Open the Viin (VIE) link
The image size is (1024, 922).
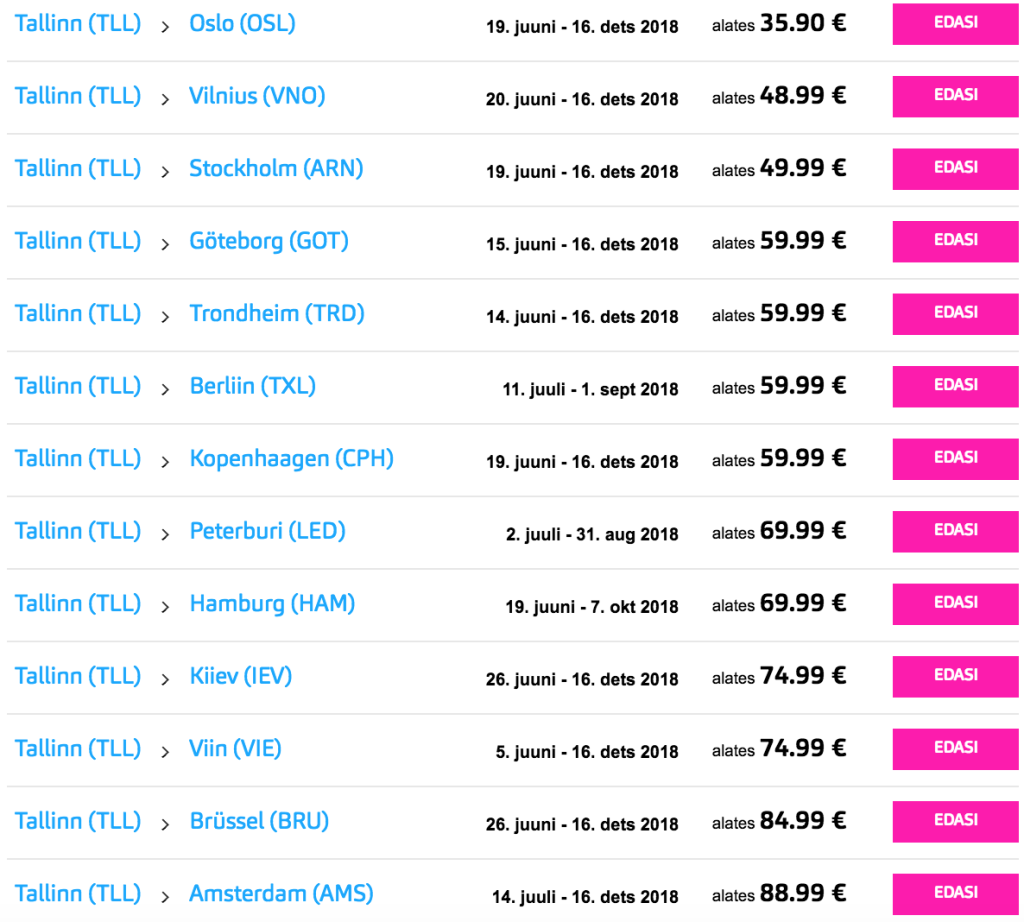[235, 749]
